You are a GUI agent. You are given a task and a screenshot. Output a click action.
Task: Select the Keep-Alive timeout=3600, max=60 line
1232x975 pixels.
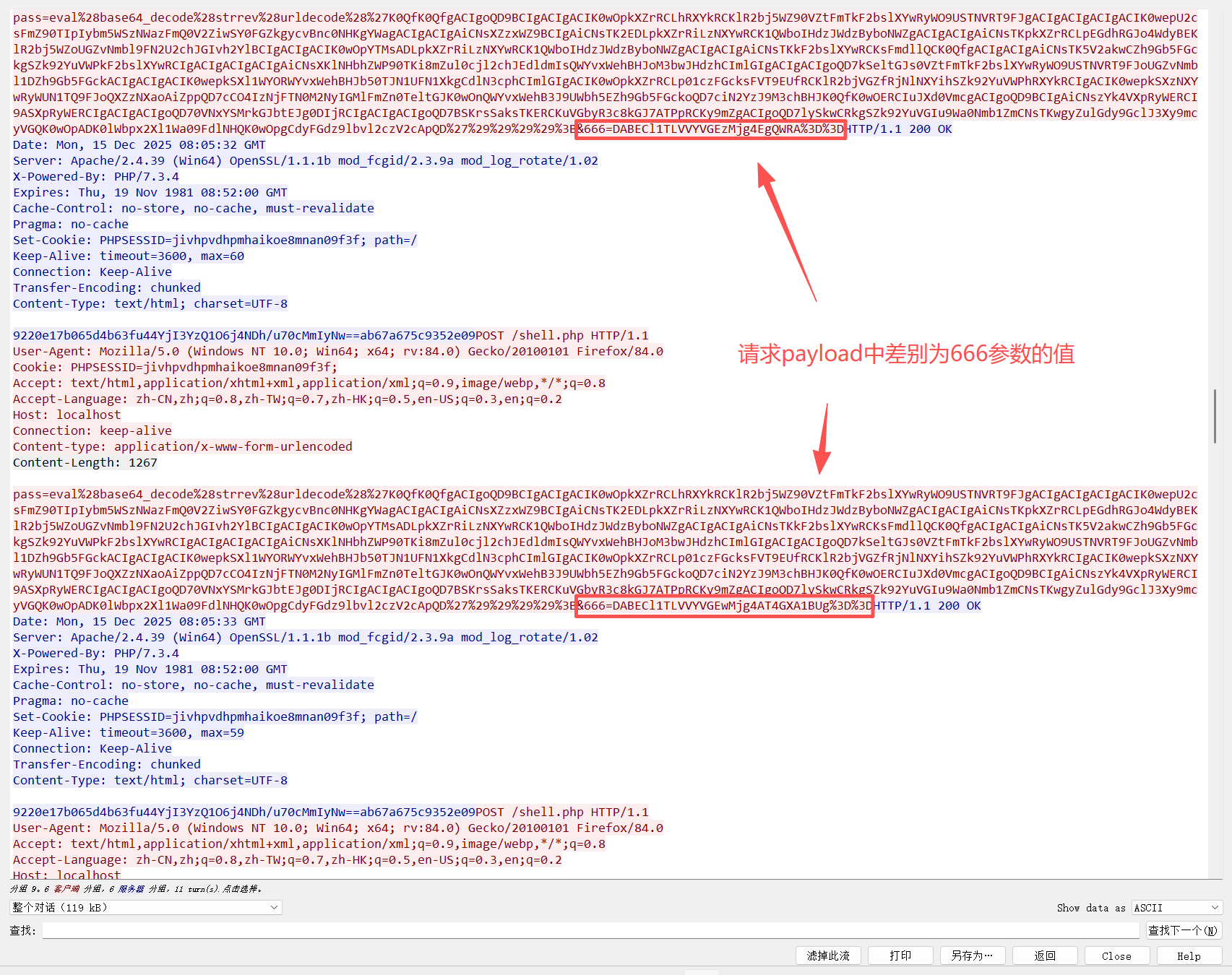tap(129, 256)
